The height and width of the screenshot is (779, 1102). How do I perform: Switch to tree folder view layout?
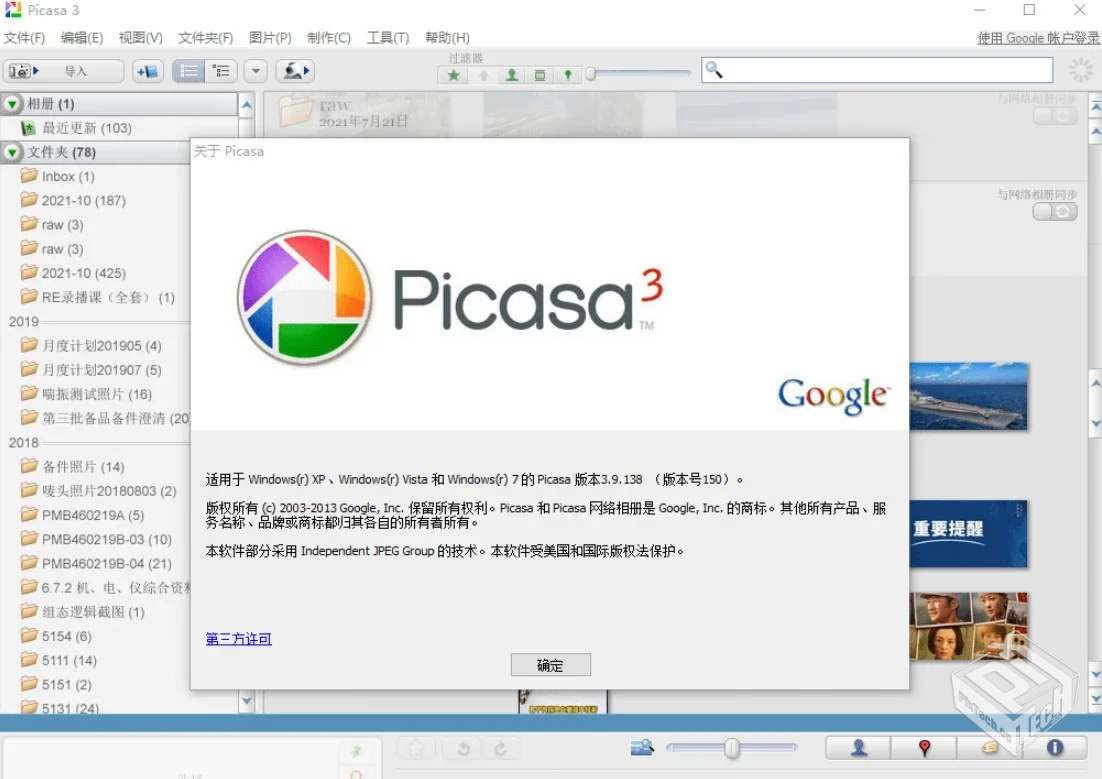click(x=221, y=70)
